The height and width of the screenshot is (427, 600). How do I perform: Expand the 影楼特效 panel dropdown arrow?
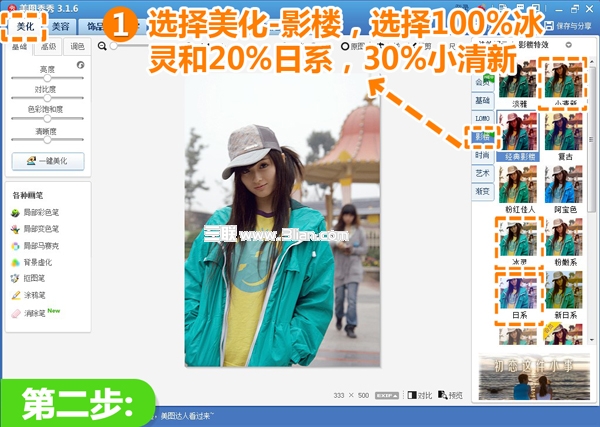click(x=569, y=45)
